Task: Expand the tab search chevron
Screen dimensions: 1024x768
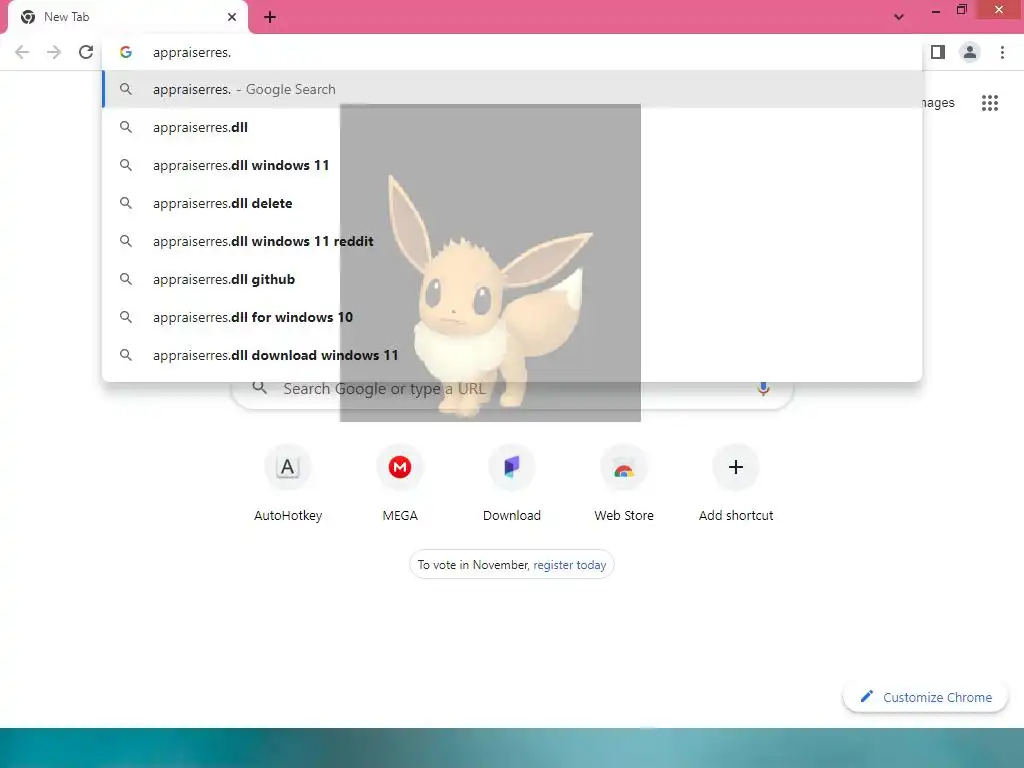Action: point(899,17)
